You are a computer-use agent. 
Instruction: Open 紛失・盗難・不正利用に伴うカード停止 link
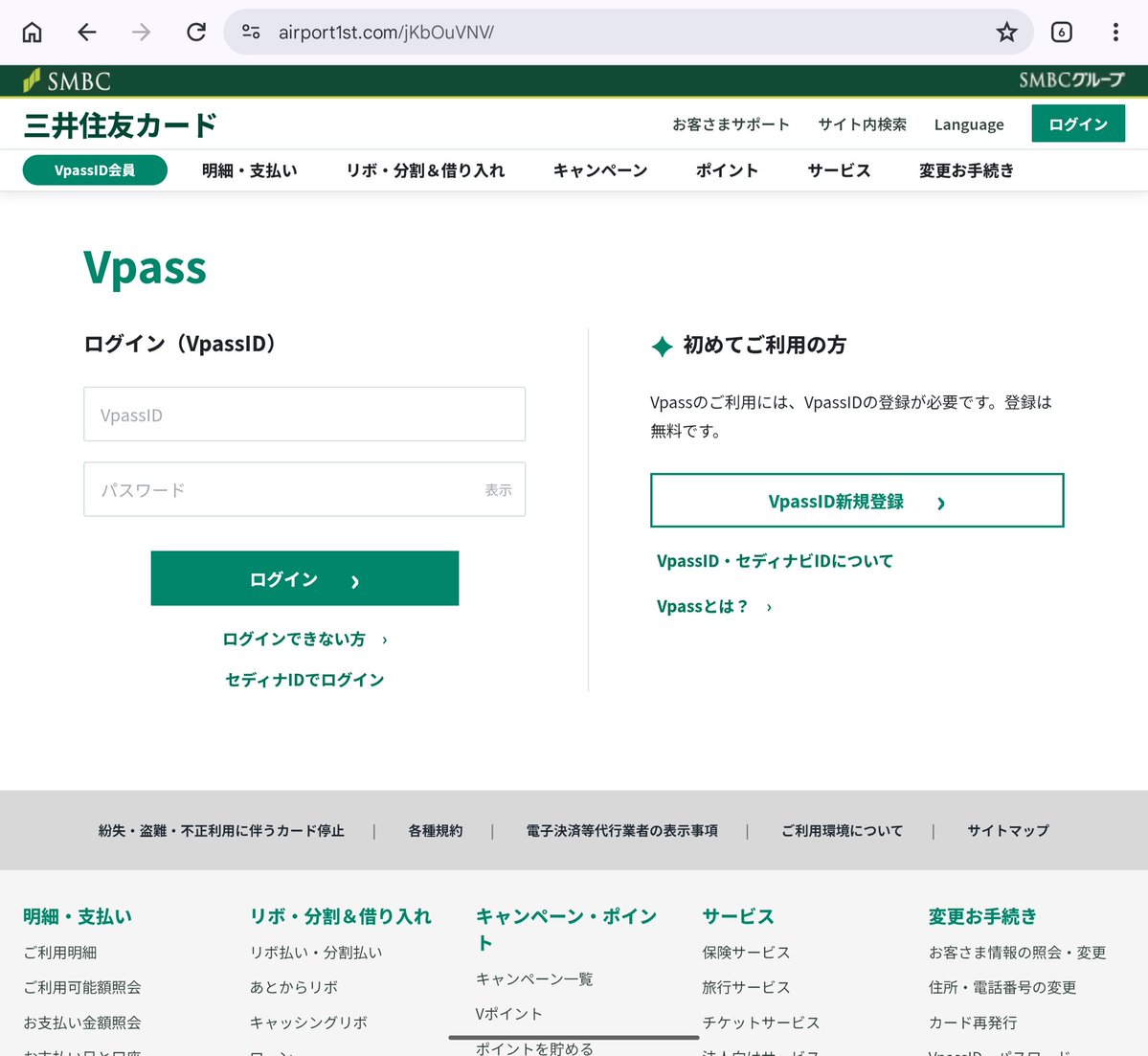[221, 830]
